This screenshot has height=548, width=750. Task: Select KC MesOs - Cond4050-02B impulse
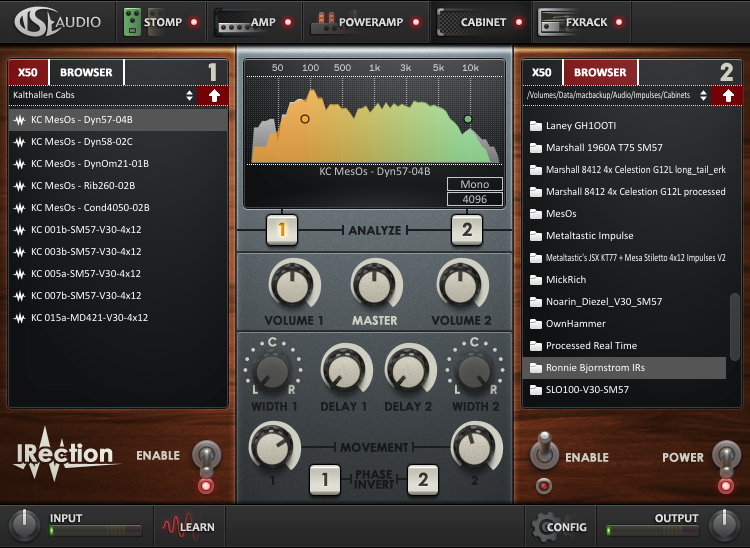click(x=118, y=208)
